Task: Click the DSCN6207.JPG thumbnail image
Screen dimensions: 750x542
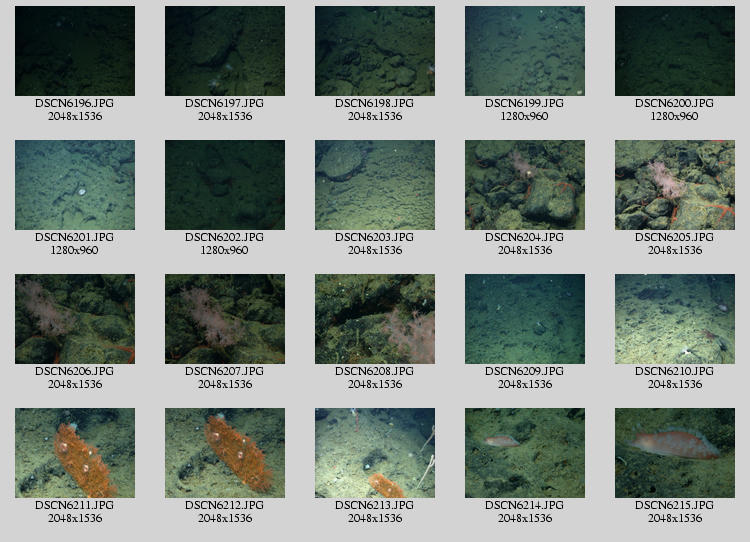Action: tap(225, 319)
